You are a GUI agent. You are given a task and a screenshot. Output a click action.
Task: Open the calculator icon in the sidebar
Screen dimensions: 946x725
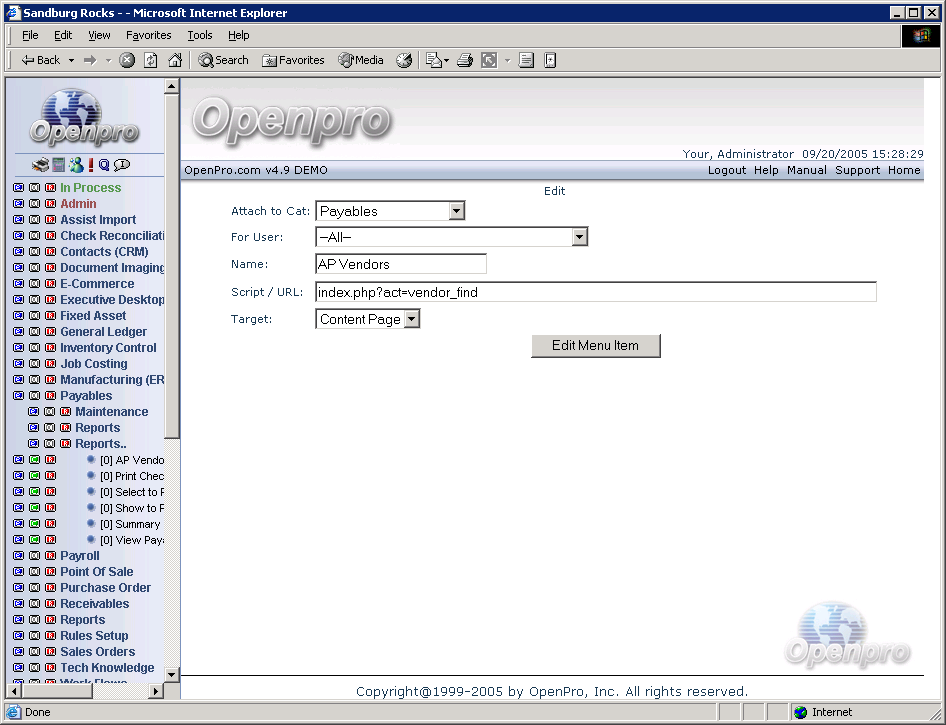coord(58,165)
